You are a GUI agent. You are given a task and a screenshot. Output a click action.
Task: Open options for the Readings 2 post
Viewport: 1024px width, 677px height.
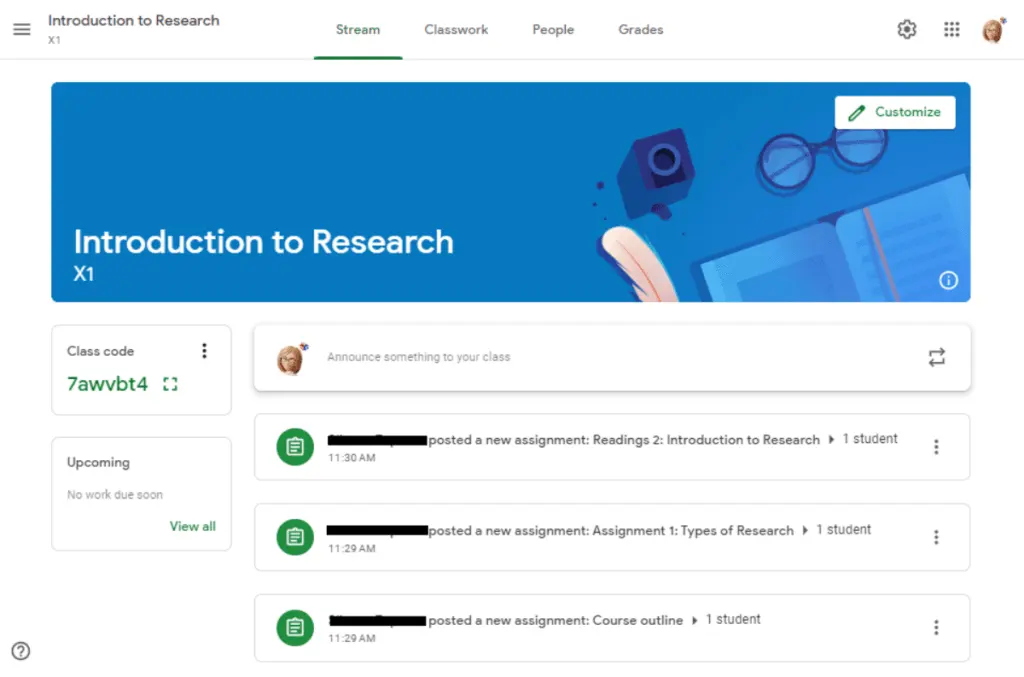[936, 447]
